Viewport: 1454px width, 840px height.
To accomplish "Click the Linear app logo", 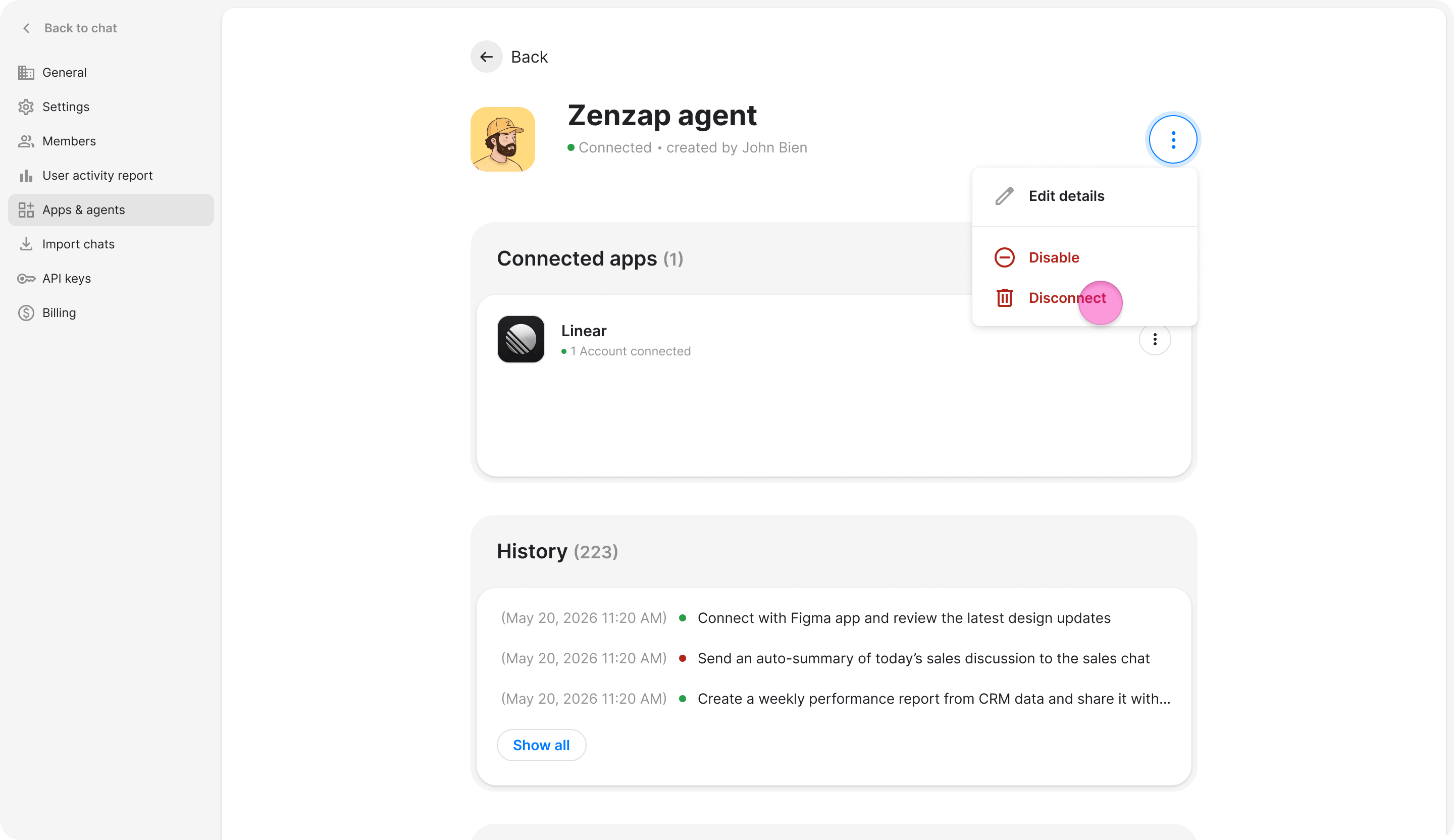I will point(521,339).
